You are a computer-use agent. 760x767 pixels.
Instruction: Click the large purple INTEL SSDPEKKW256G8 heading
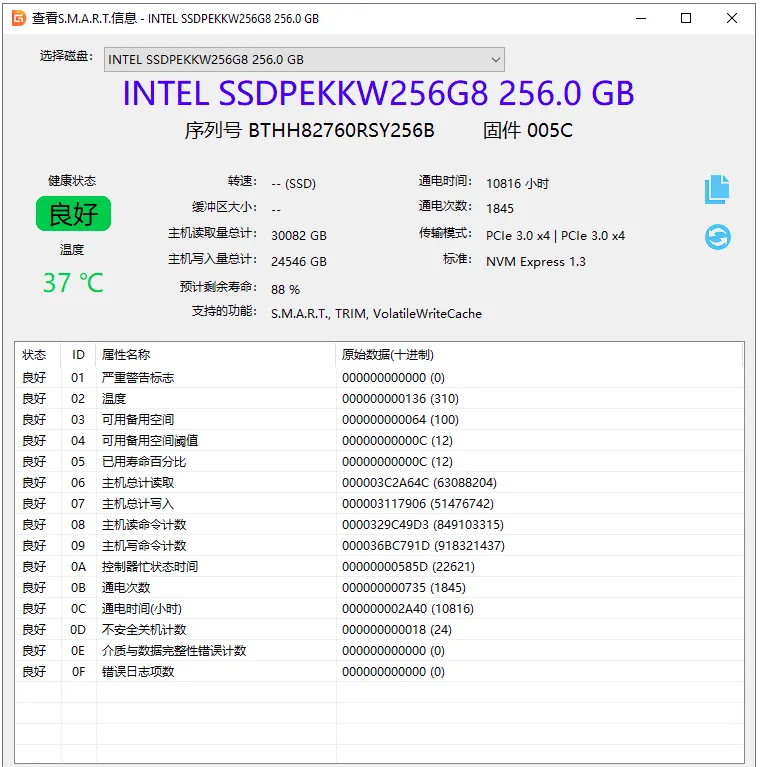click(x=379, y=93)
